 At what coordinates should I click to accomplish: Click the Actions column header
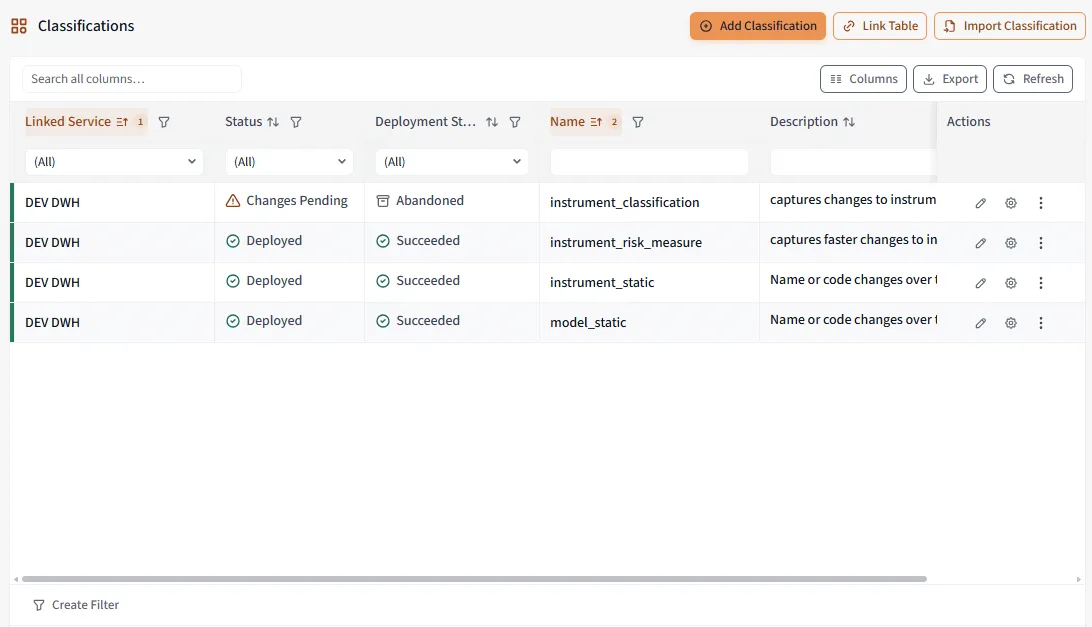coord(968,121)
